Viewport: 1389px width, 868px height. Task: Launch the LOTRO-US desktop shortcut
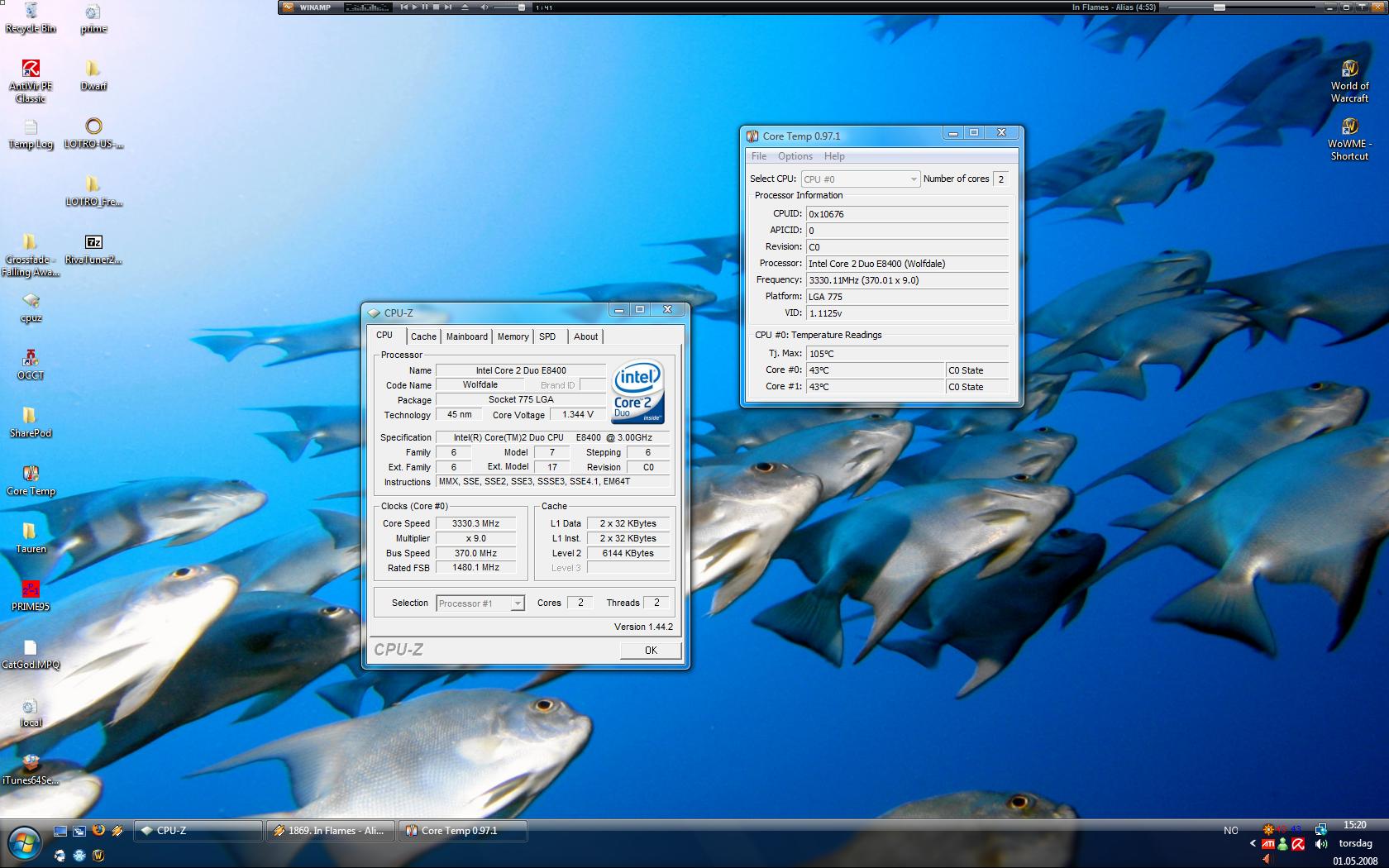pyautogui.click(x=93, y=133)
